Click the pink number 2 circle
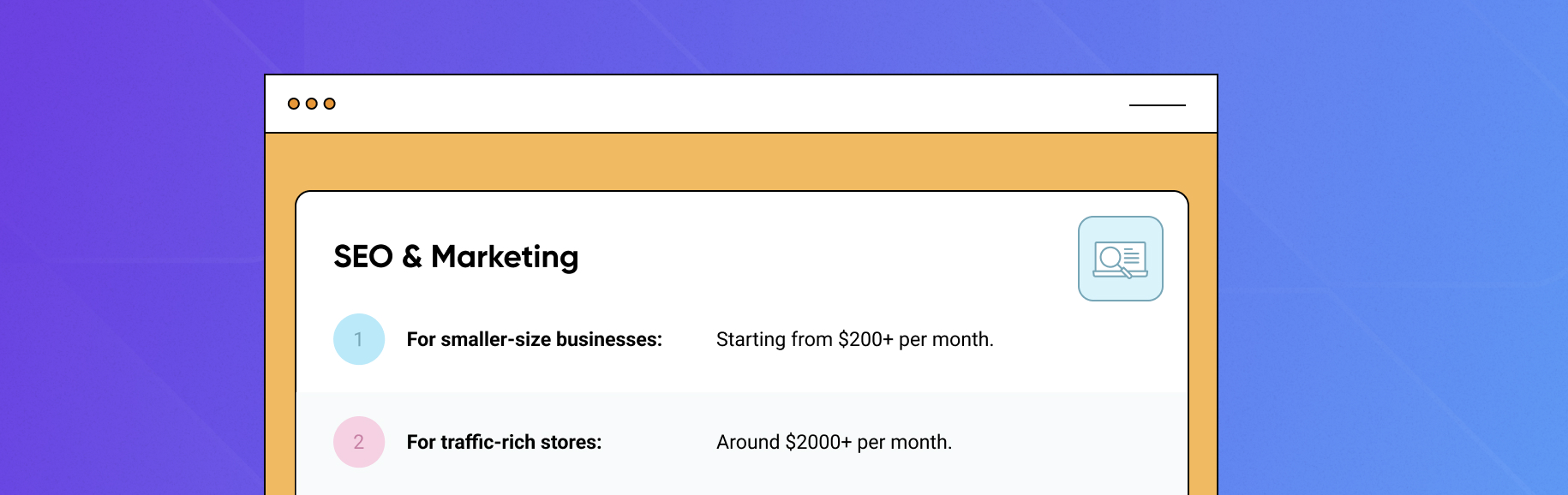The image size is (1568, 495). [359, 442]
